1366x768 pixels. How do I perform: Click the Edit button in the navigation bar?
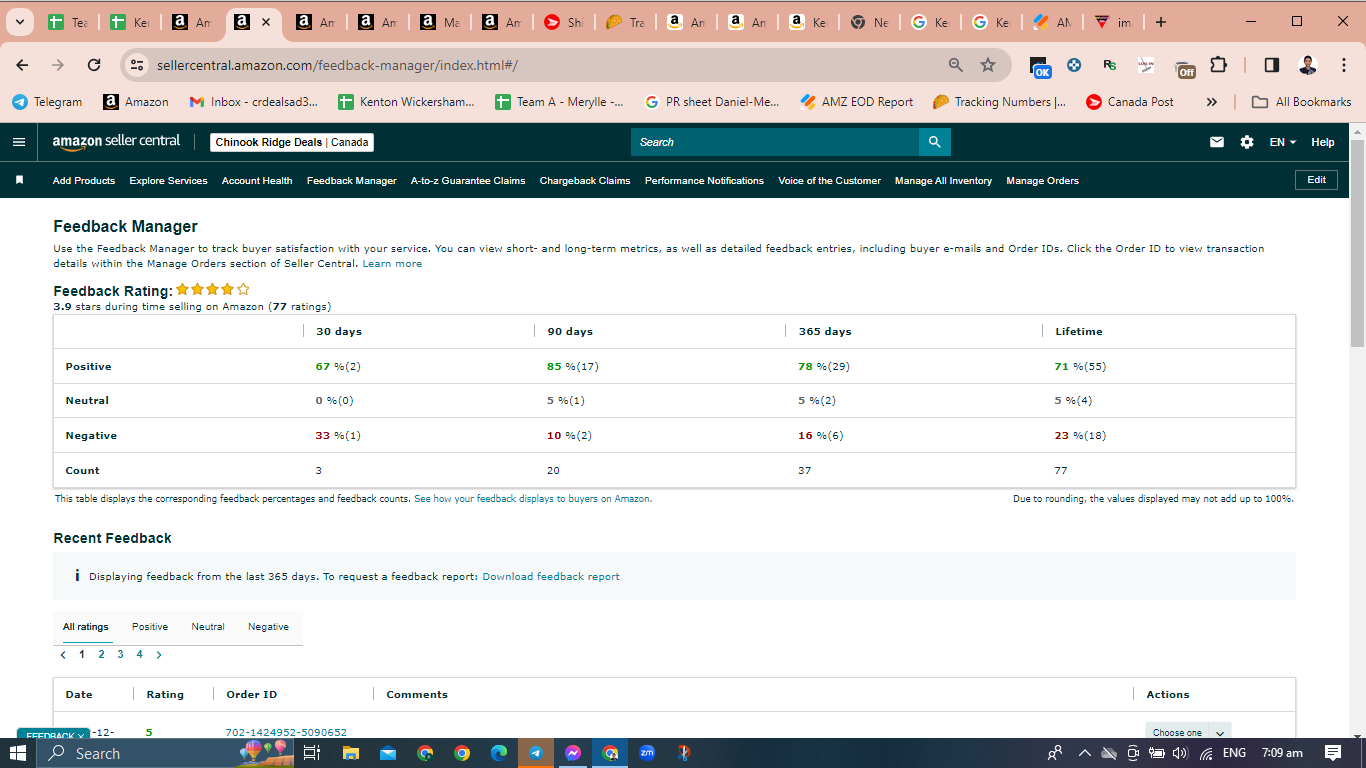(x=1316, y=180)
